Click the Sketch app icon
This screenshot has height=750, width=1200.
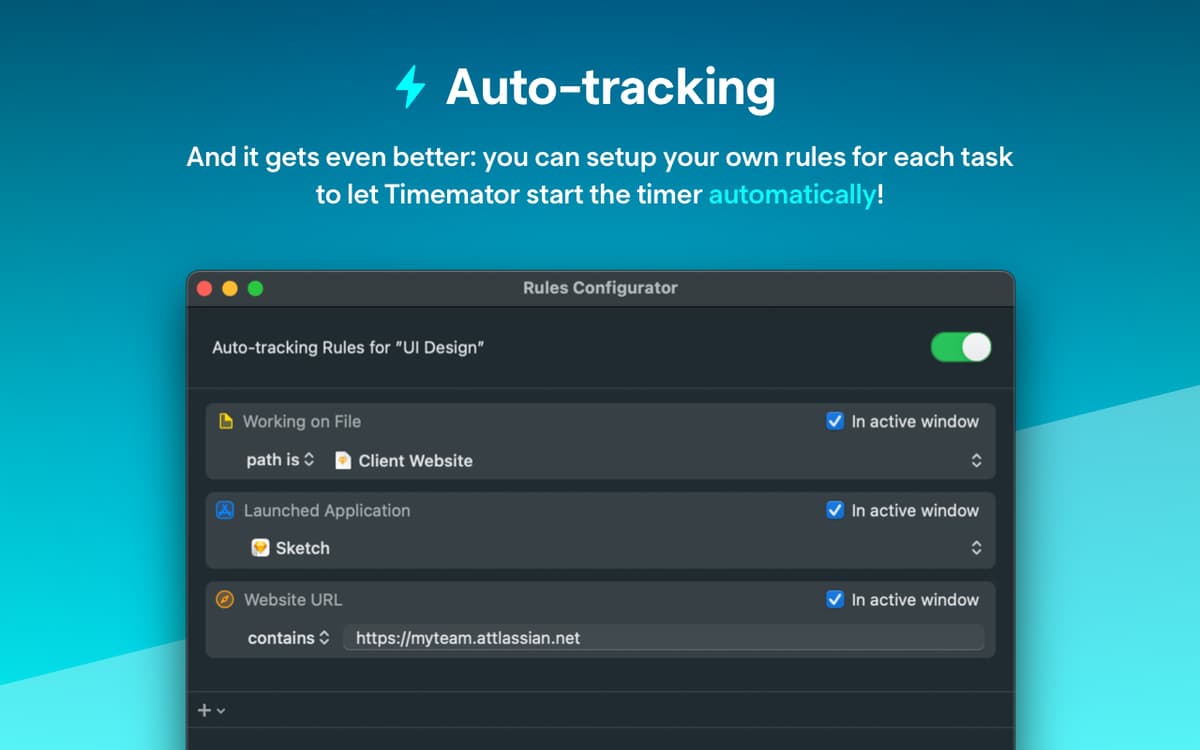(261, 548)
